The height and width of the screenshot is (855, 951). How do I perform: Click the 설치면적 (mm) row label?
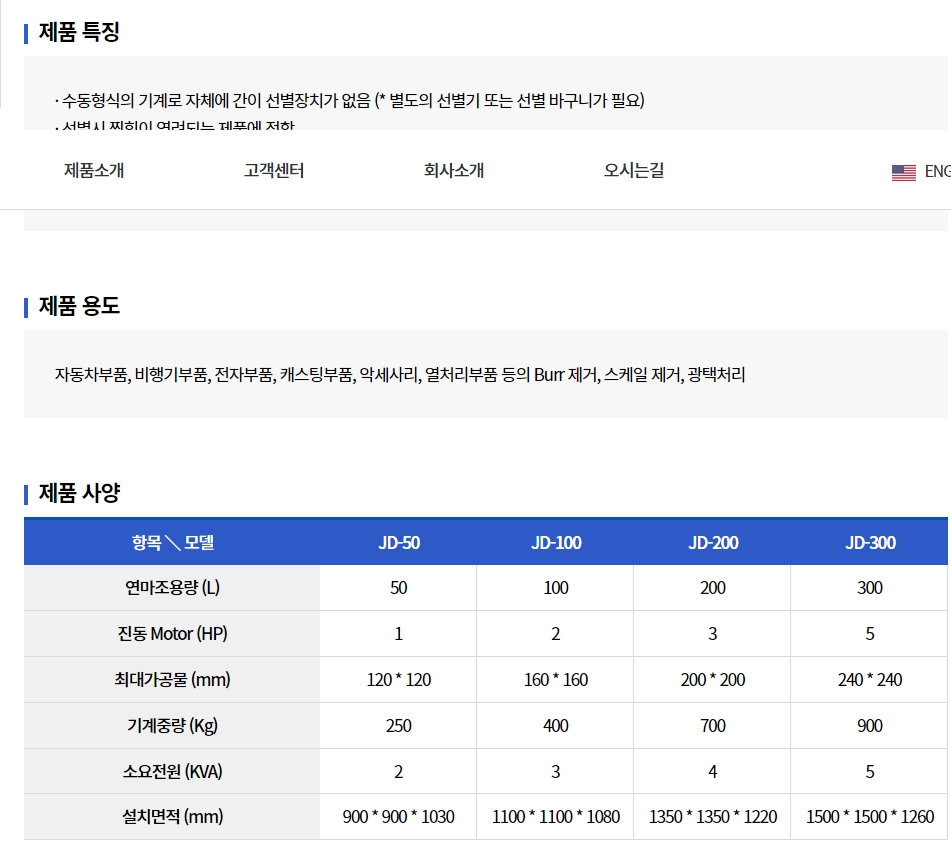(x=173, y=817)
